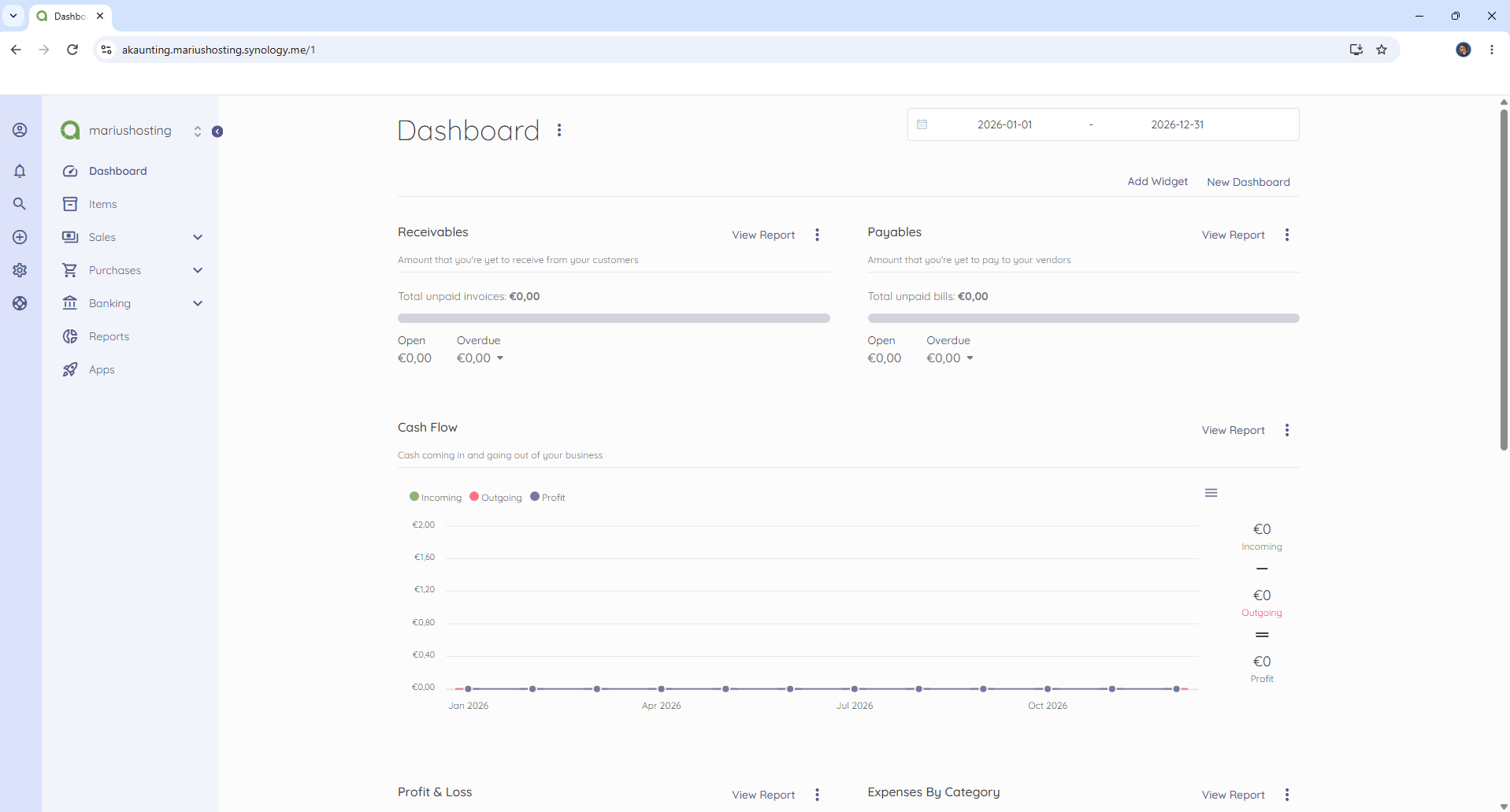Toggle the Outgoing series in chart legend
The image size is (1510, 812).
click(495, 497)
